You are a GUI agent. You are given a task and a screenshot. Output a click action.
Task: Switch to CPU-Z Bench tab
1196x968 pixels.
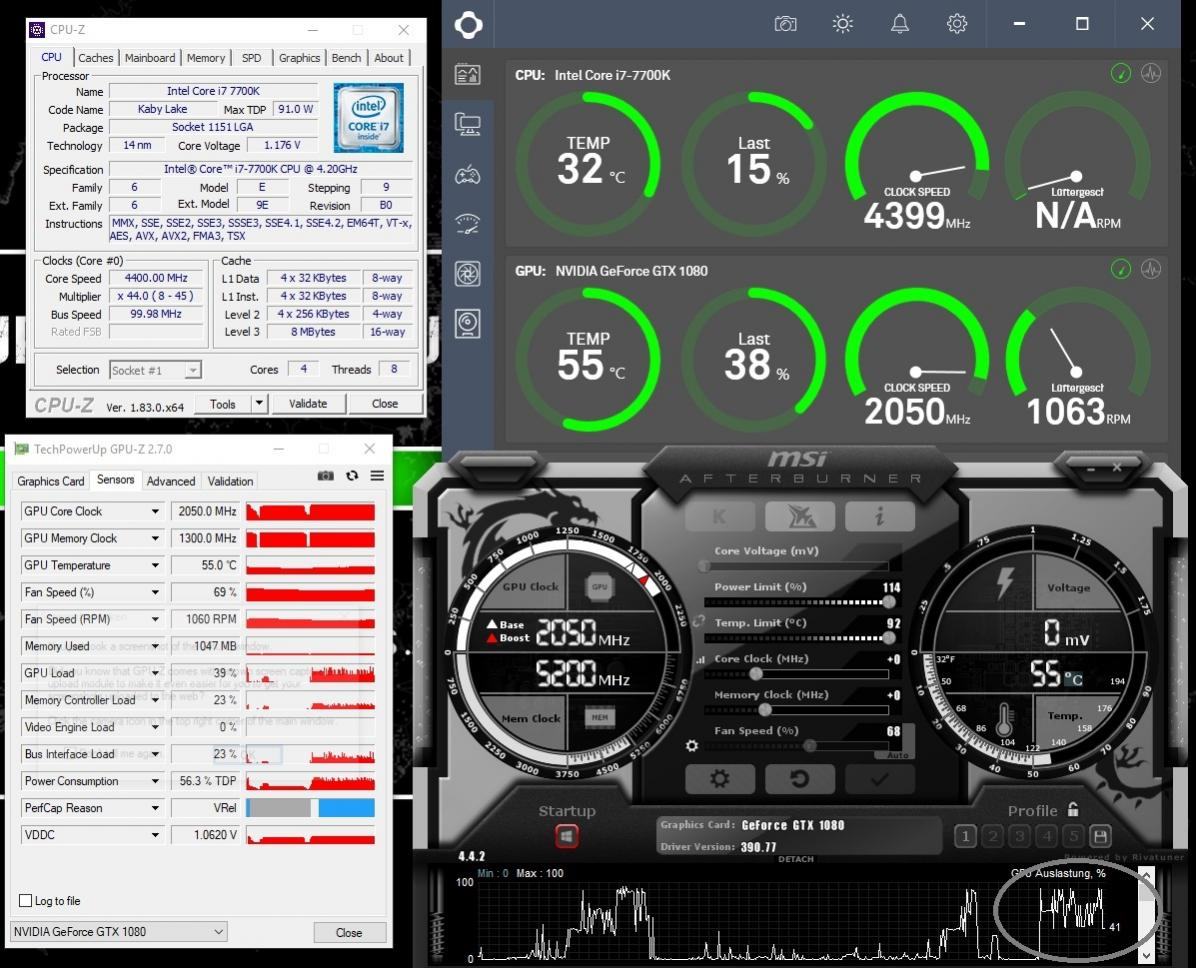point(346,58)
